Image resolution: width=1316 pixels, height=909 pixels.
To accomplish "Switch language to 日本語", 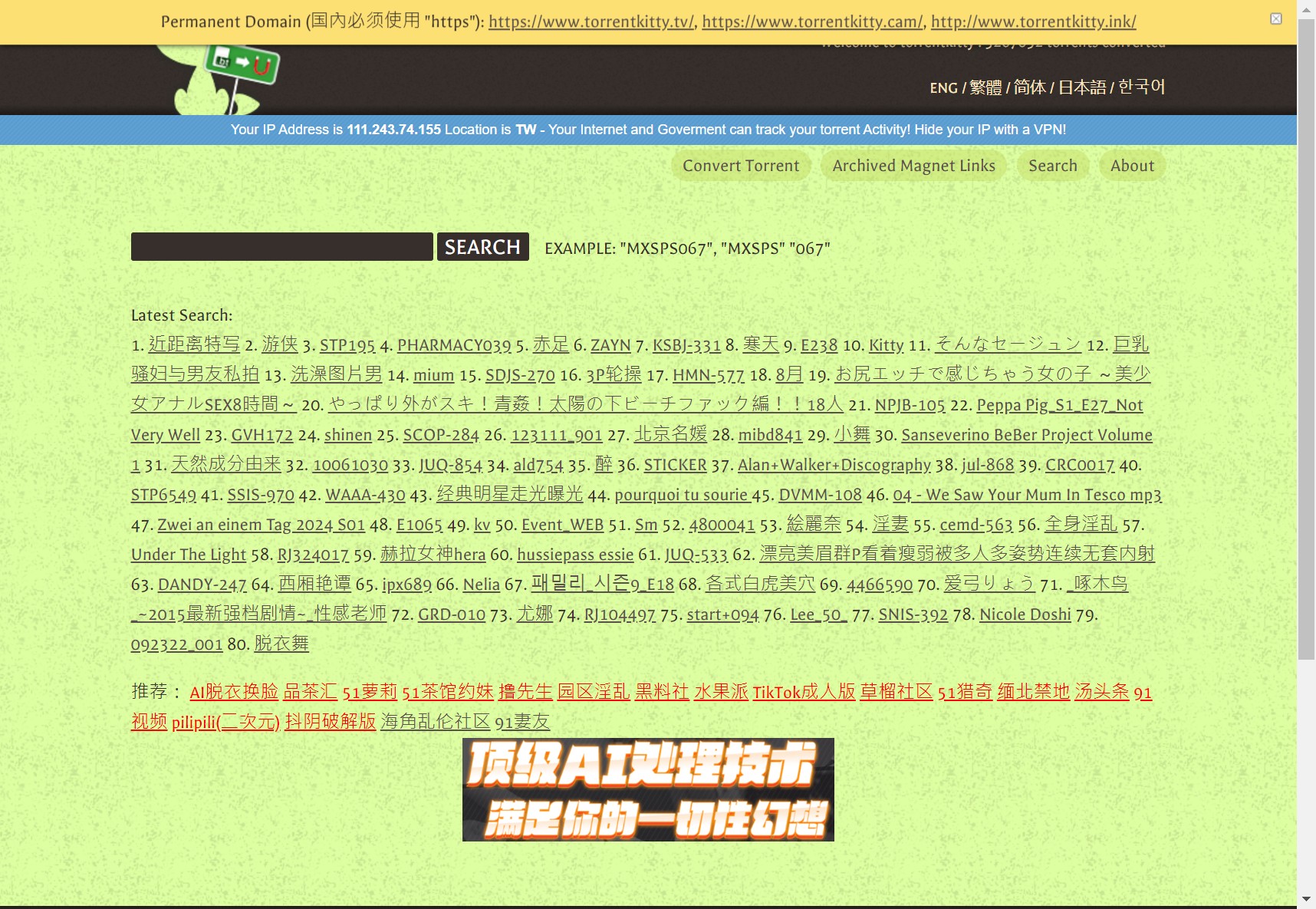I will point(1081,88).
